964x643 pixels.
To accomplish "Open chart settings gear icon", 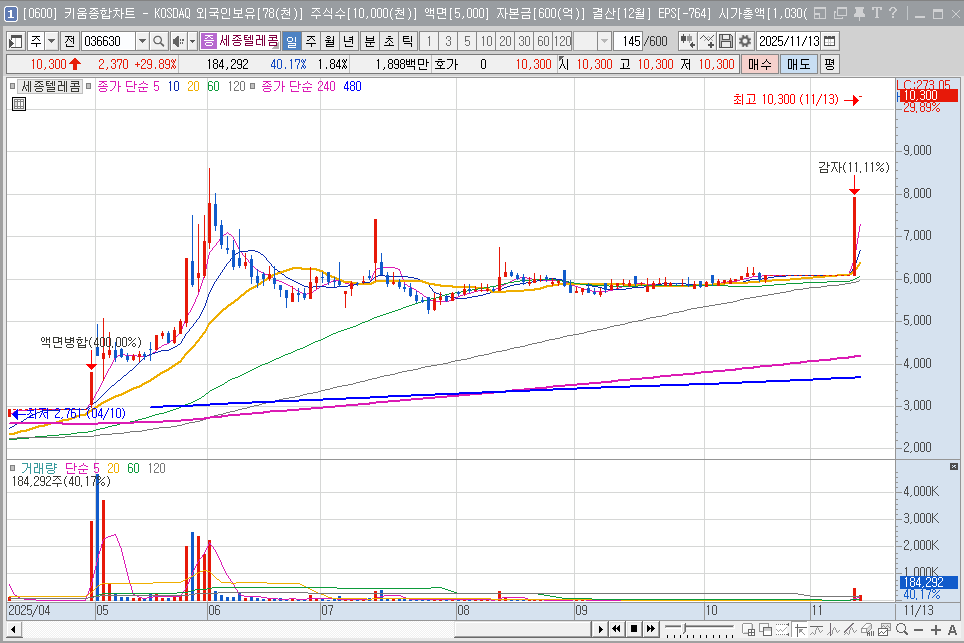I will click(745, 41).
